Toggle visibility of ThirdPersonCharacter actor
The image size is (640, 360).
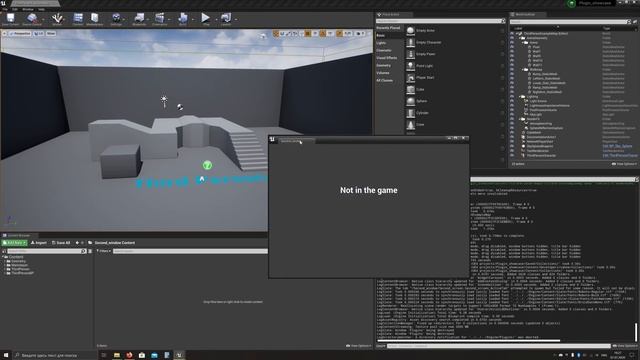[512, 156]
